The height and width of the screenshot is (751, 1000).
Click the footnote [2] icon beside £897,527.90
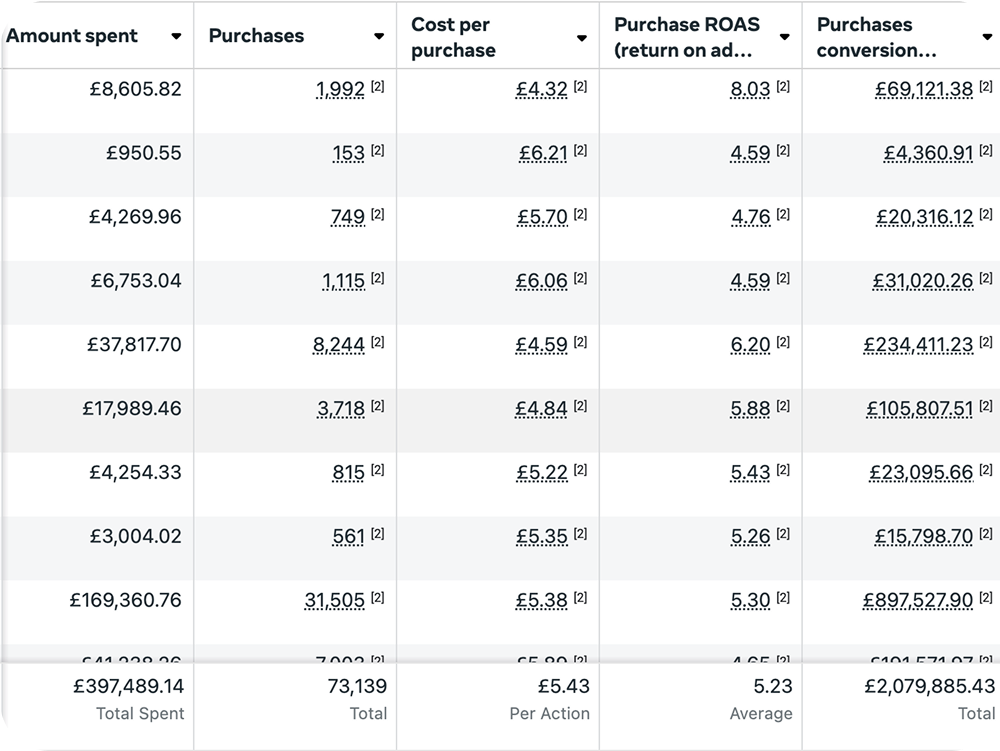click(x=986, y=597)
